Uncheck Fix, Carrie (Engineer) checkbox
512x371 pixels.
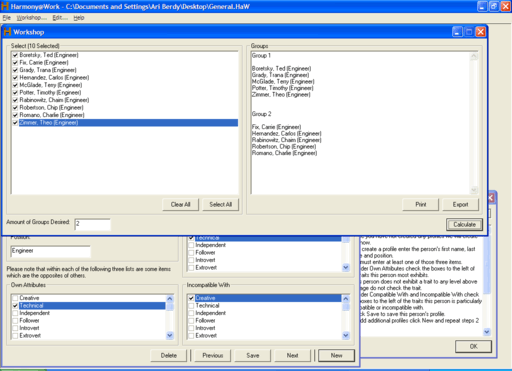click(x=15, y=63)
